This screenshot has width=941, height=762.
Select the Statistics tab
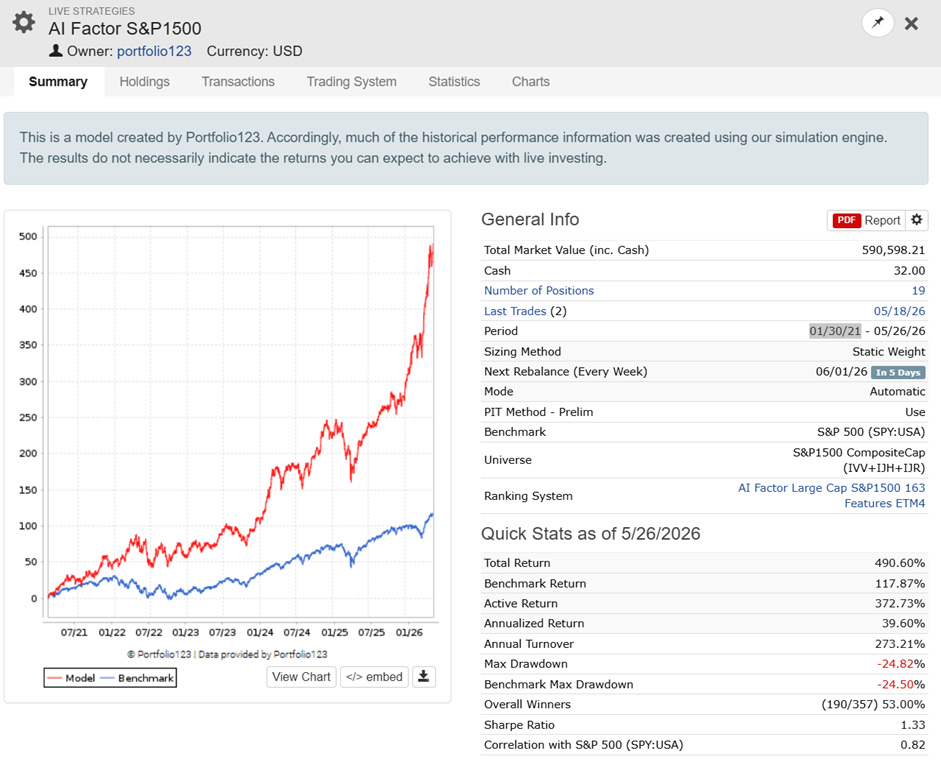(x=454, y=82)
